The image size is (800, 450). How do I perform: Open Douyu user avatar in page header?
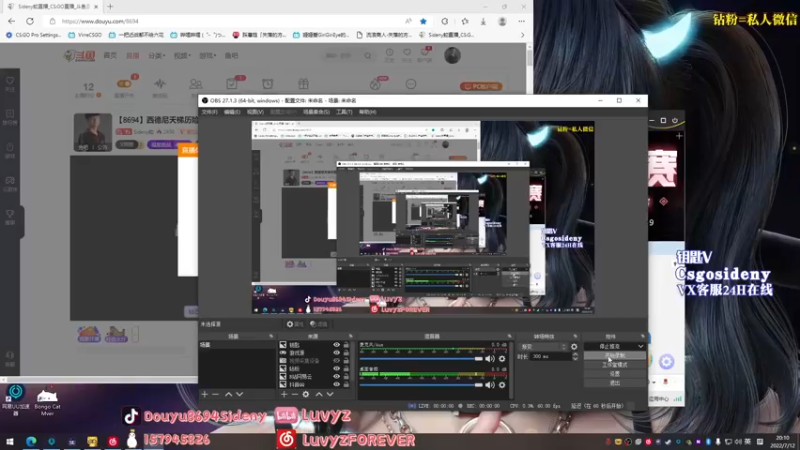(452, 55)
